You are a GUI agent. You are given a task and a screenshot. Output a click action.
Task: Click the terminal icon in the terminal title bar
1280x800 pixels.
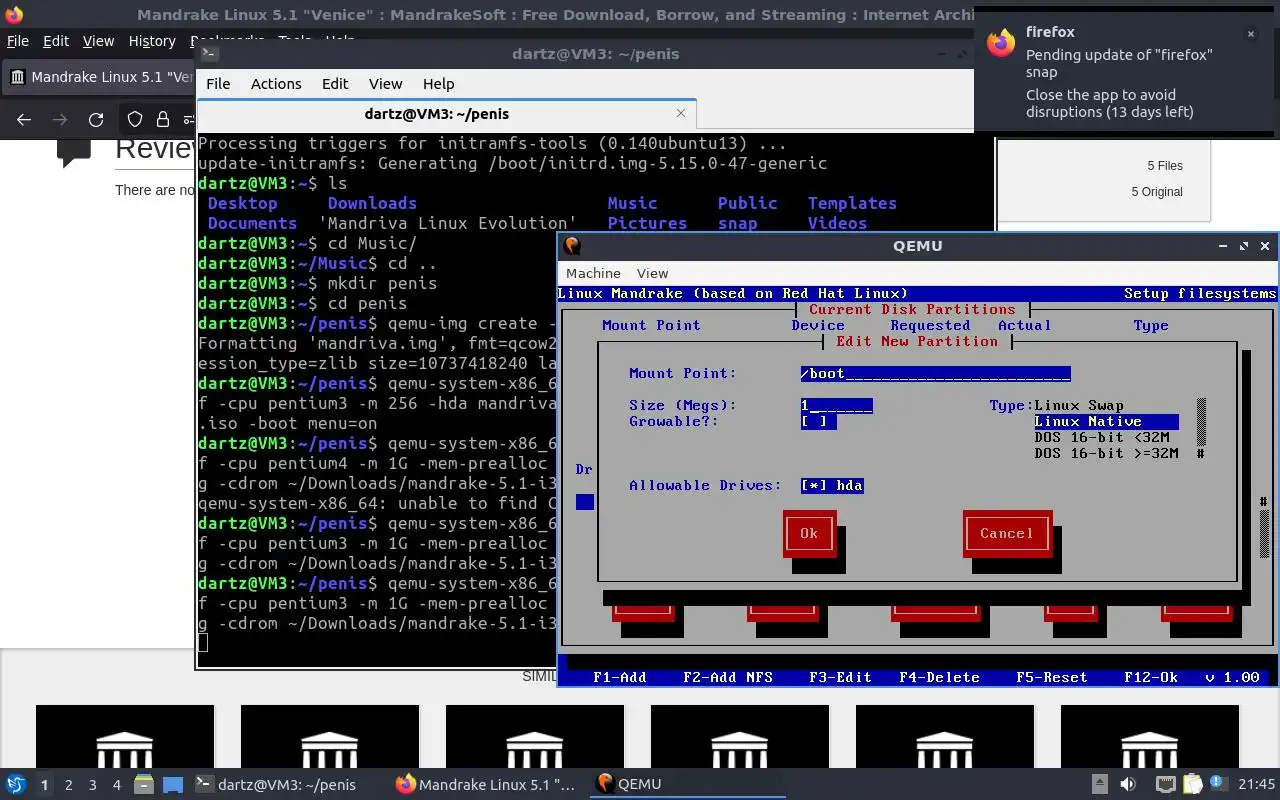pos(209,53)
